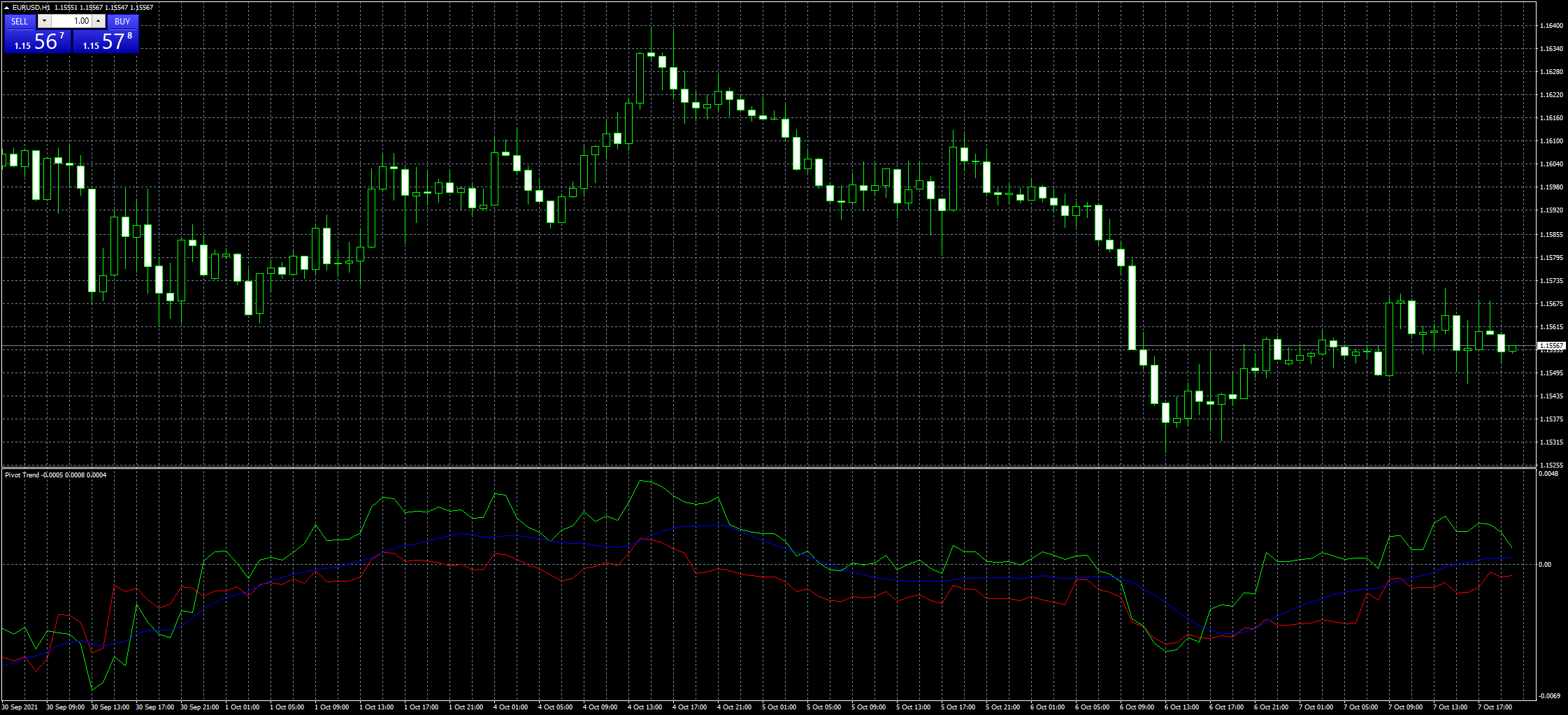The width and height of the screenshot is (1568, 715).
Task: Click the BUY one-click trading button
Action: click(122, 22)
